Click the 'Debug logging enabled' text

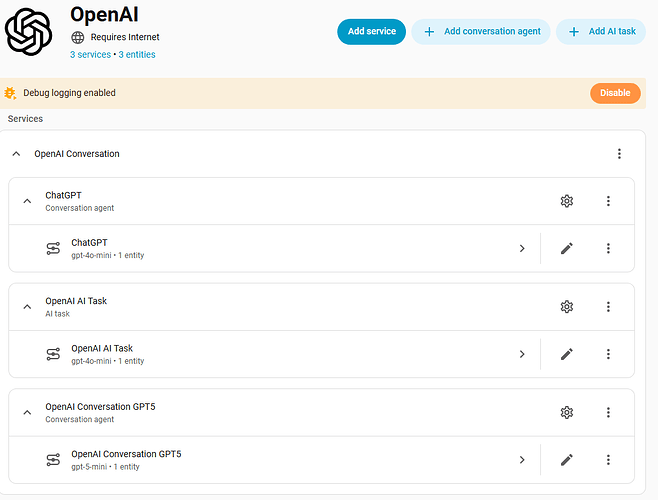pos(69,93)
